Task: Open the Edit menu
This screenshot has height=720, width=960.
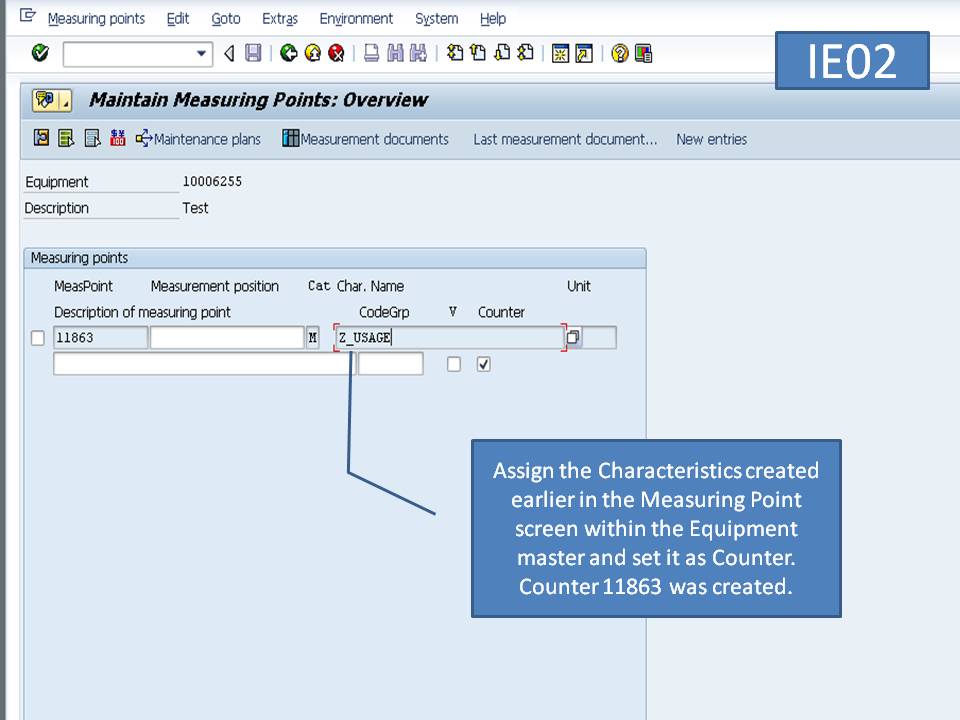Action: [178, 19]
